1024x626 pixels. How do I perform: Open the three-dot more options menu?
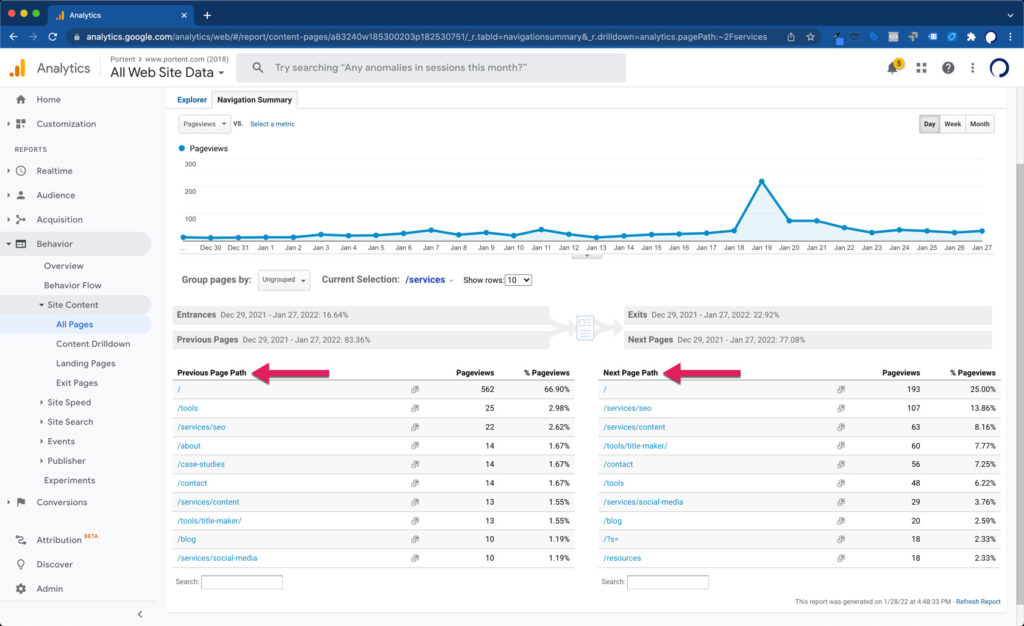972,68
